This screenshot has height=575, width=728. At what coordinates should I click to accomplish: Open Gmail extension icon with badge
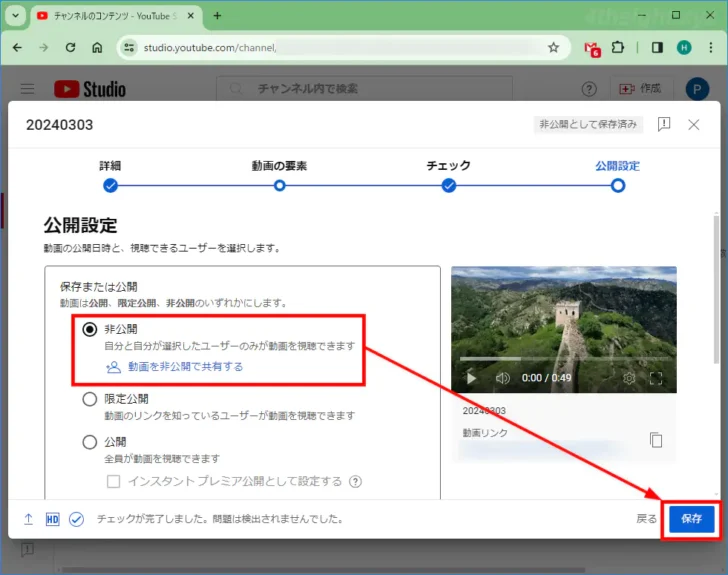tap(592, 48)
